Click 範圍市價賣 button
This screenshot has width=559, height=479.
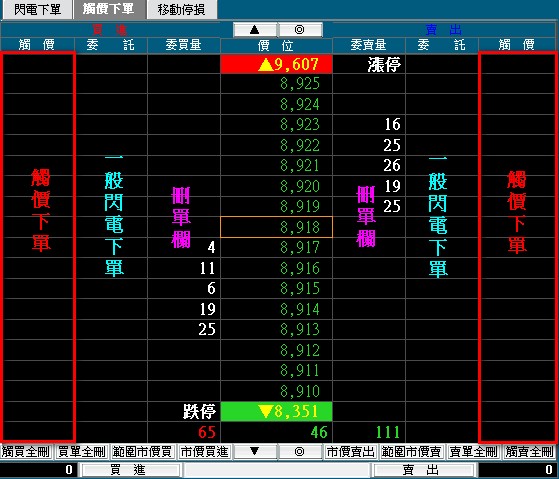point(411,452)
